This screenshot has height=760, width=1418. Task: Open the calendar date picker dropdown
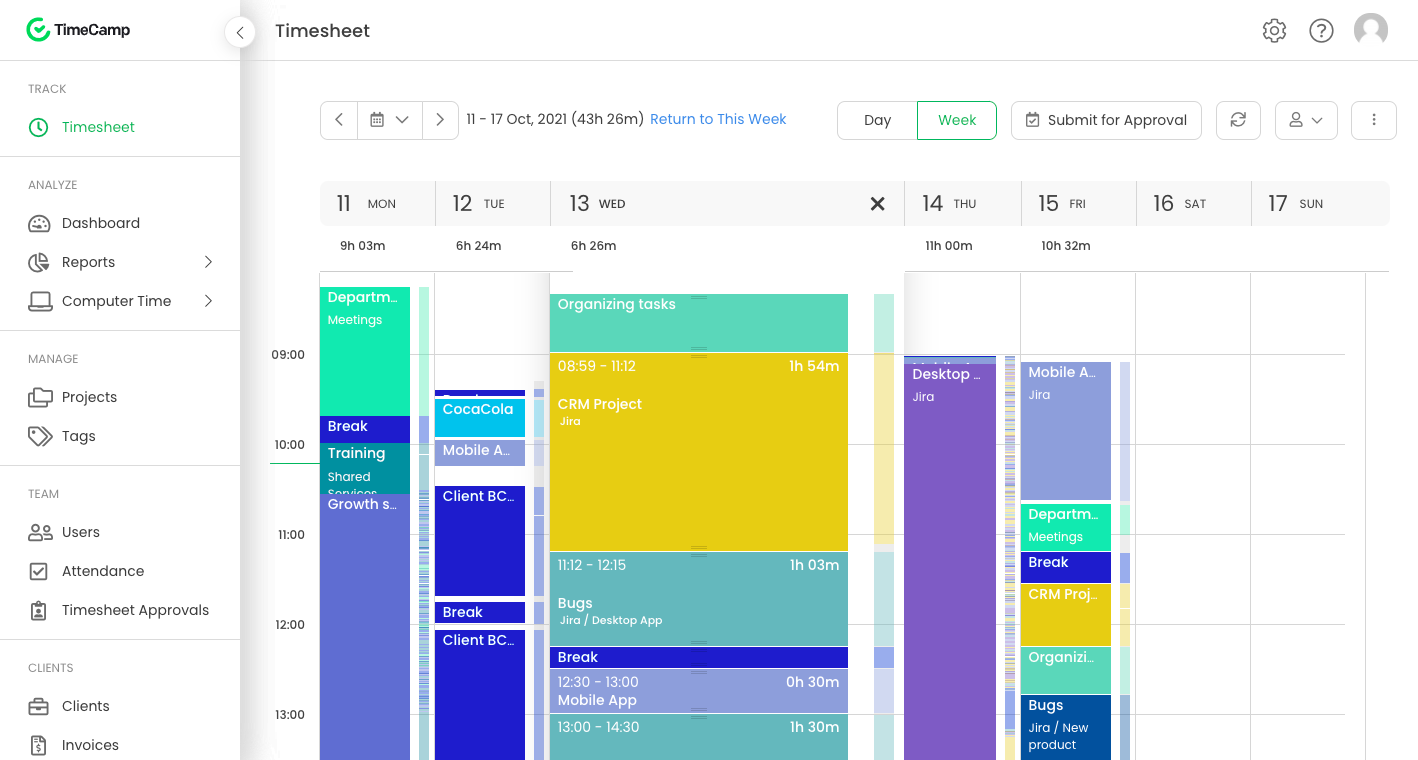390,120
